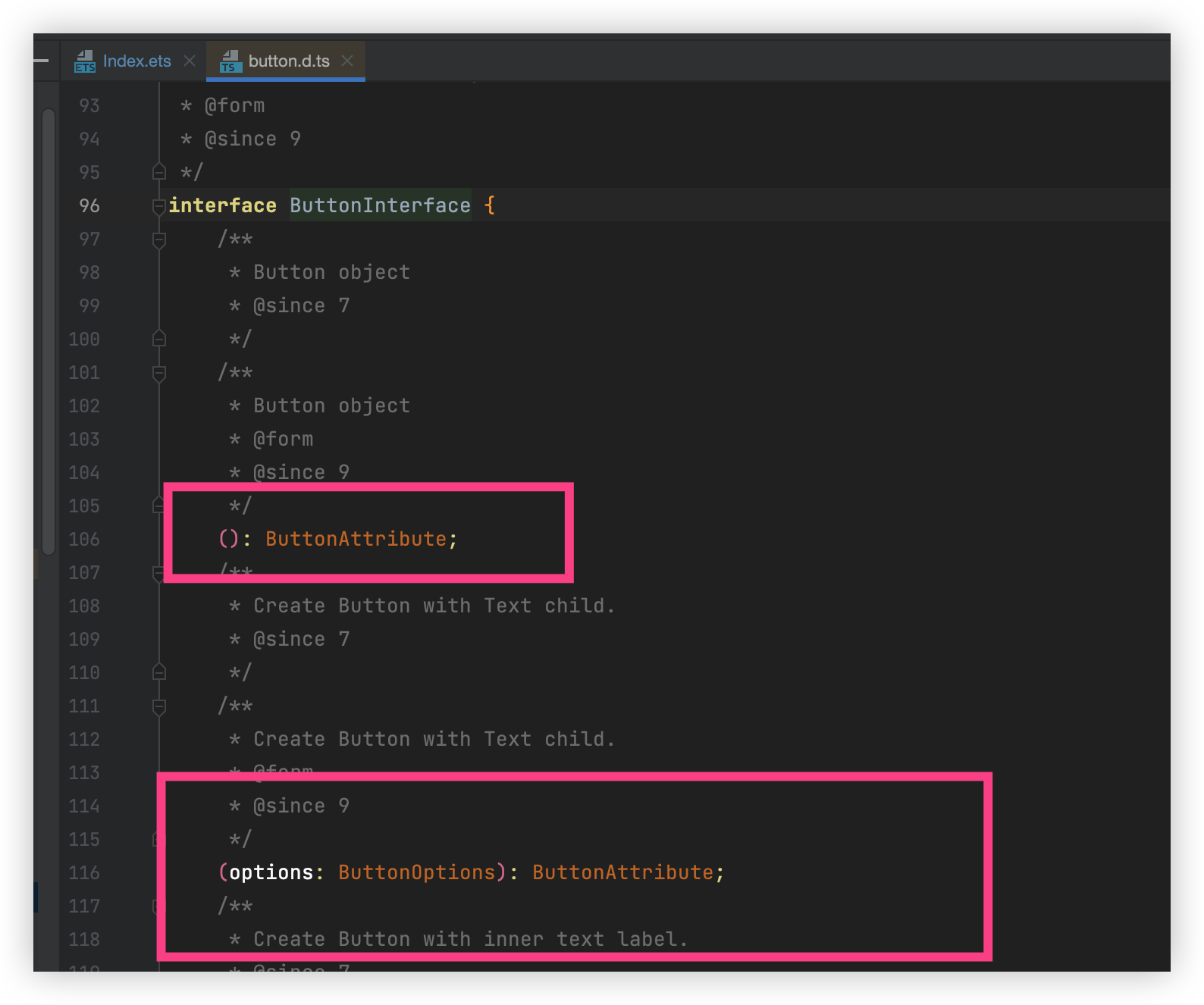
Task: Click ButtonAttribute on line 106
Action: [x=356, y=539]
